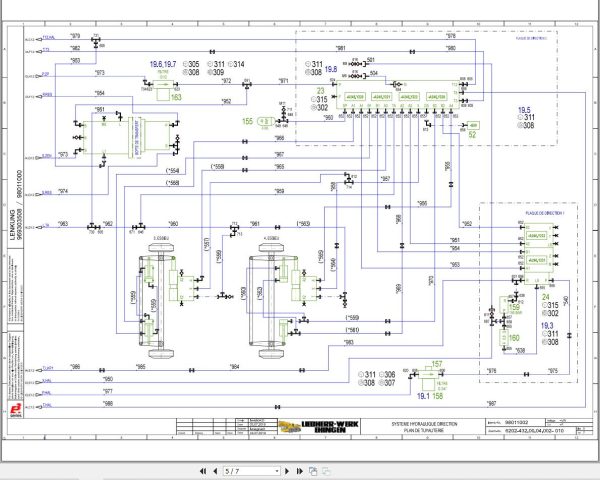Viewport: 600px width, 480px height.
Task: Go to the first page
Action: coord(203,471)
